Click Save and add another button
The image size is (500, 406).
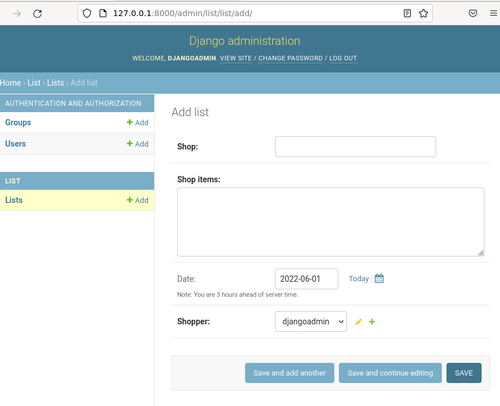point(289,373)
